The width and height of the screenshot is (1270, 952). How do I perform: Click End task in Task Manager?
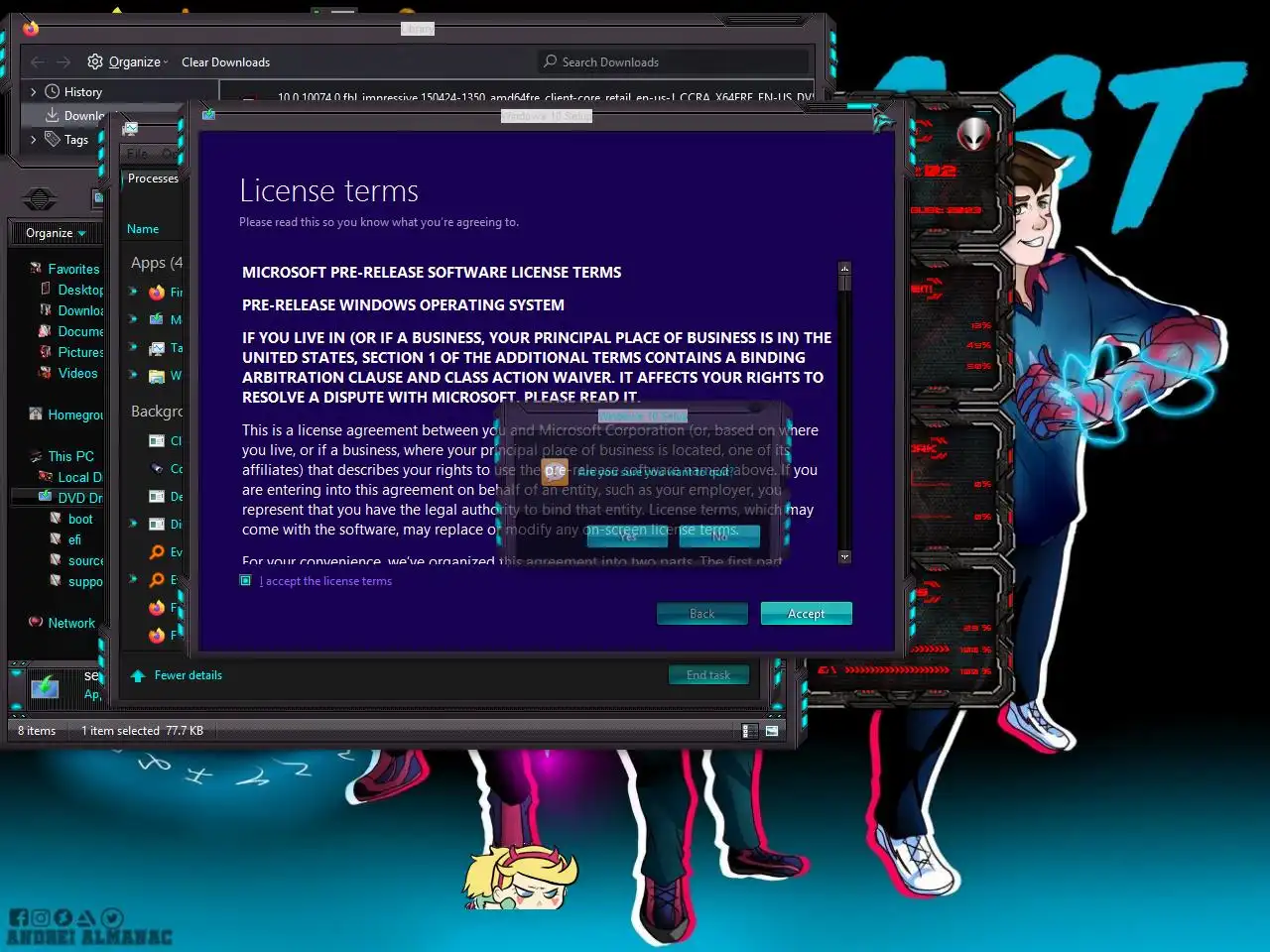[x=708, y=675]
